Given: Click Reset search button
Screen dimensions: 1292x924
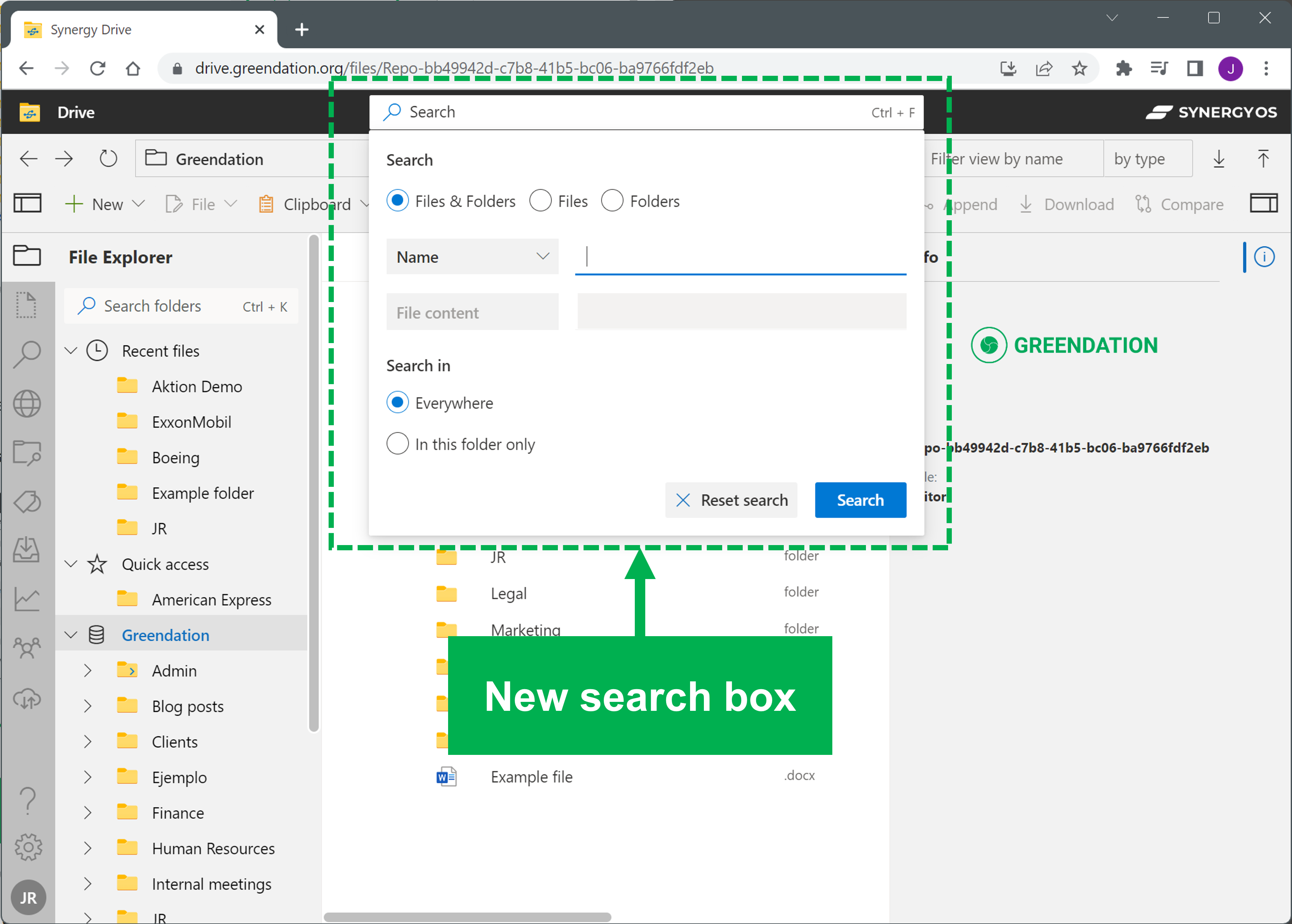Looking at the screenshot, I should (x=731, y=500).
